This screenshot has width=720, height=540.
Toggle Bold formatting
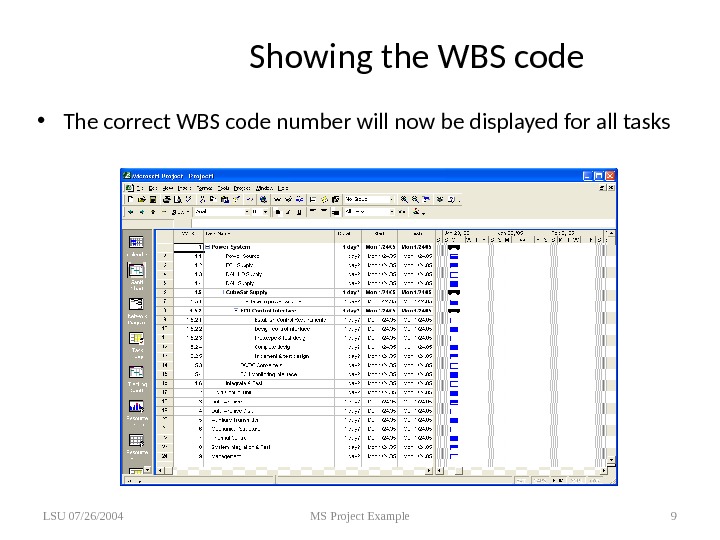click(x=277, y=212)
